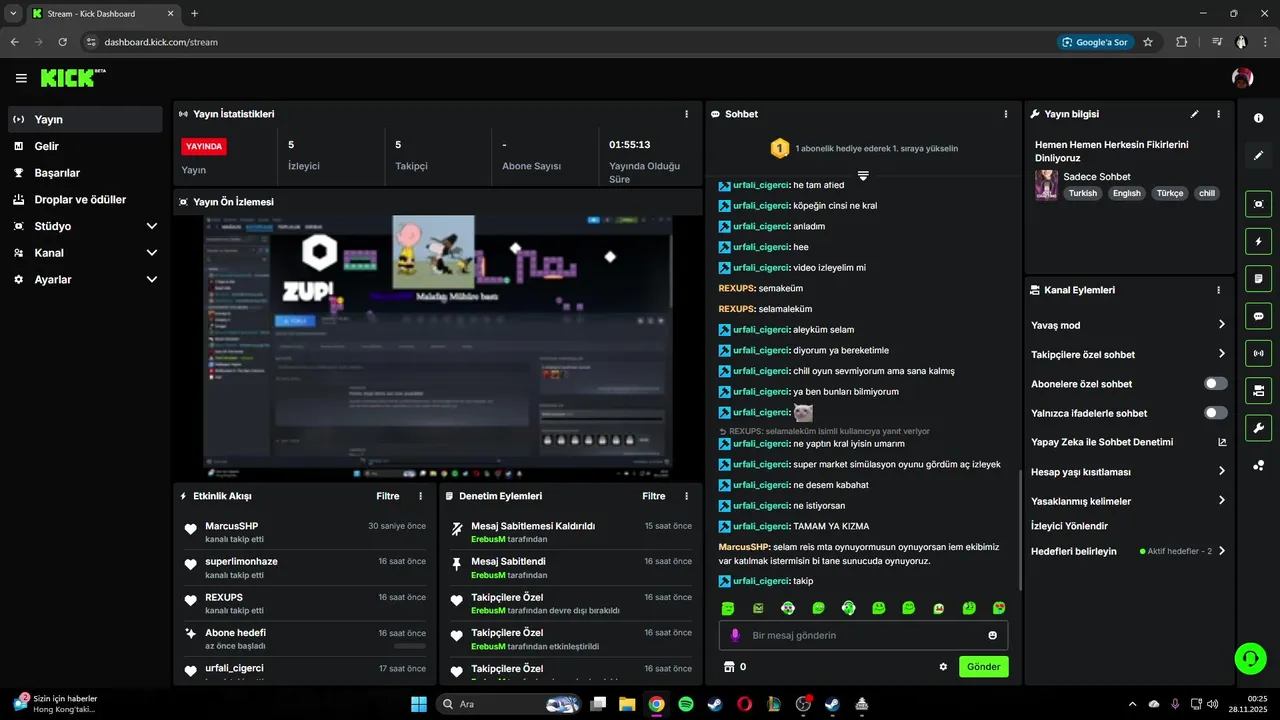Screen dimensions: 1280x720
Task: Go to Droplar ve ödüller
Action: click(x=85, y=199)
